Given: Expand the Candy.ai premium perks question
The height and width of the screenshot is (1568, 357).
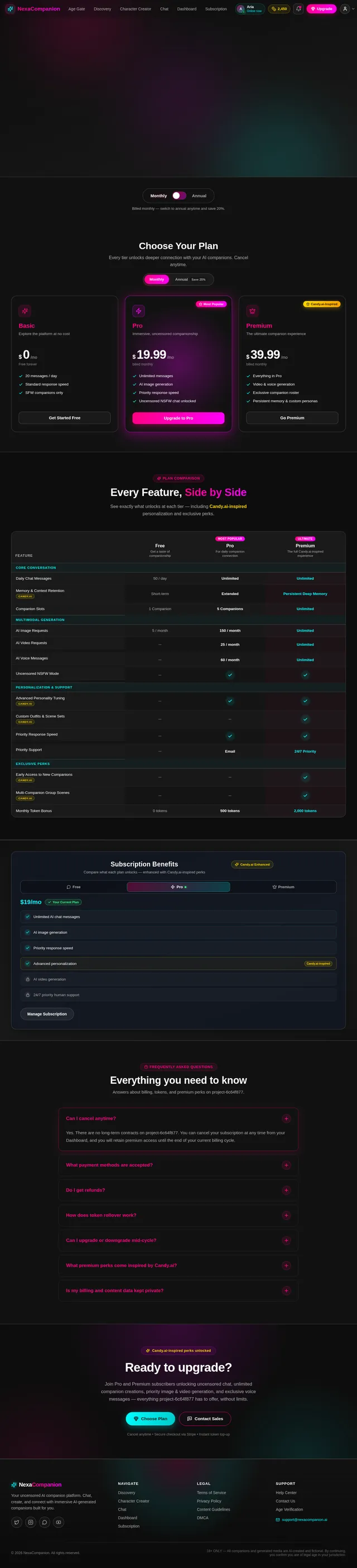Looking at the screenshot, I should pyautogui.click(x=178, y=1265).
